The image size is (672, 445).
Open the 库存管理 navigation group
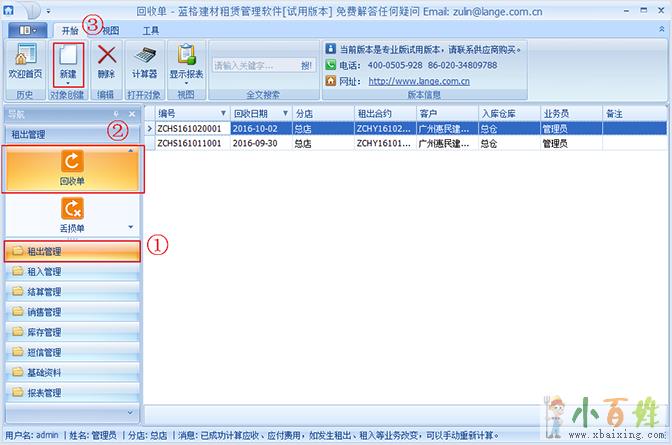(x=44, y=332)
